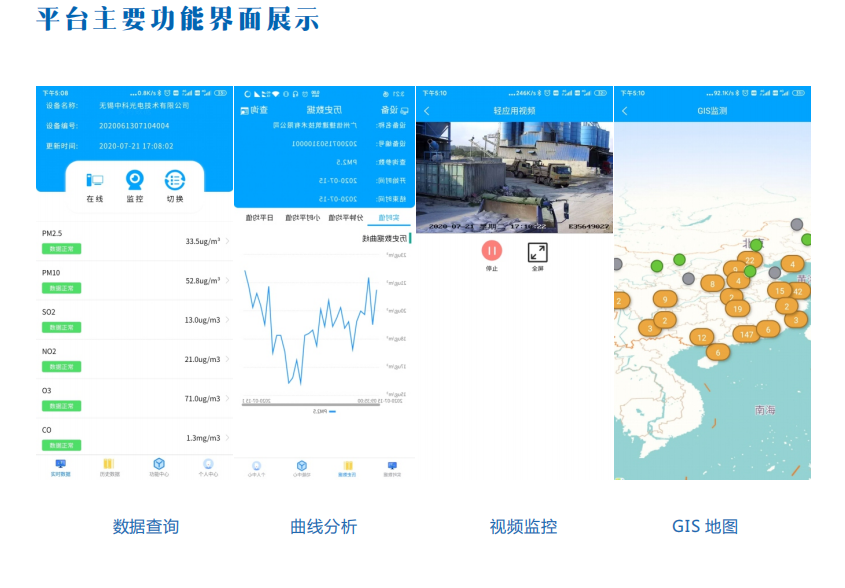Expand the PM10 52.8ug/m³ row
The image size is (845, 588).
134,280
